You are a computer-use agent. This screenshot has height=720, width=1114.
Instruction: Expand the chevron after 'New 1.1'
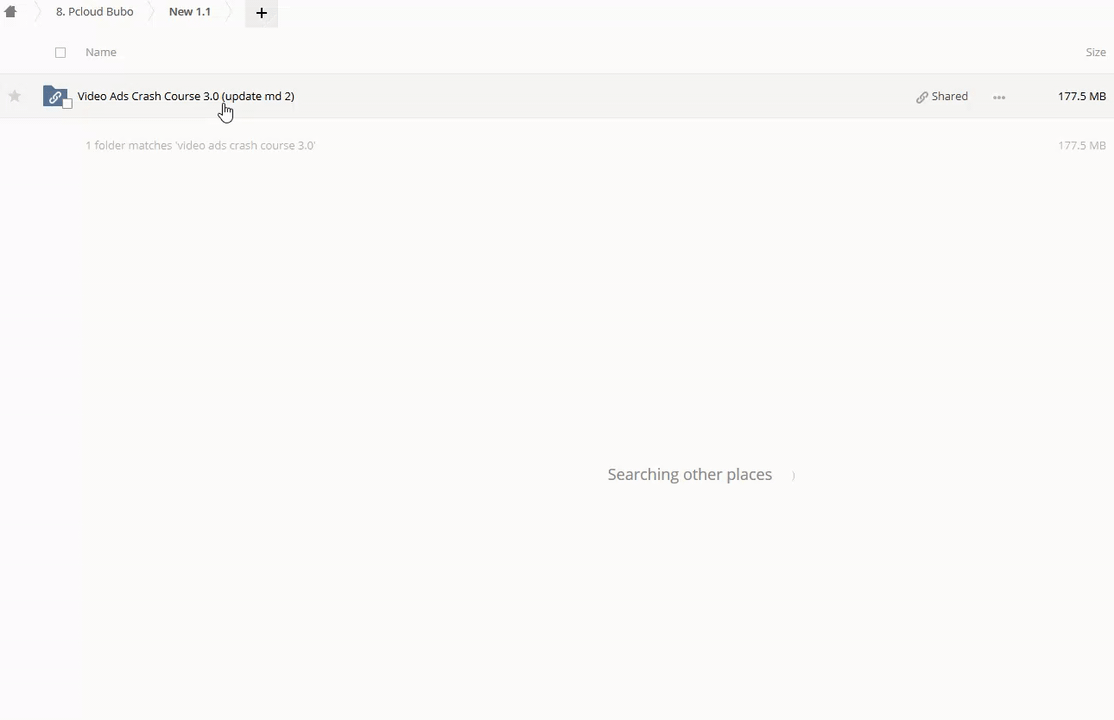pos(228,13)
